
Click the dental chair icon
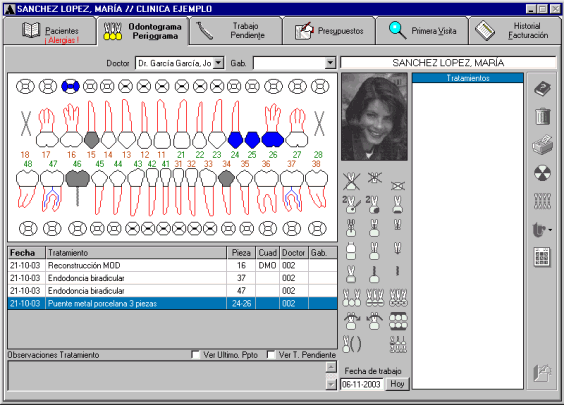542,229
